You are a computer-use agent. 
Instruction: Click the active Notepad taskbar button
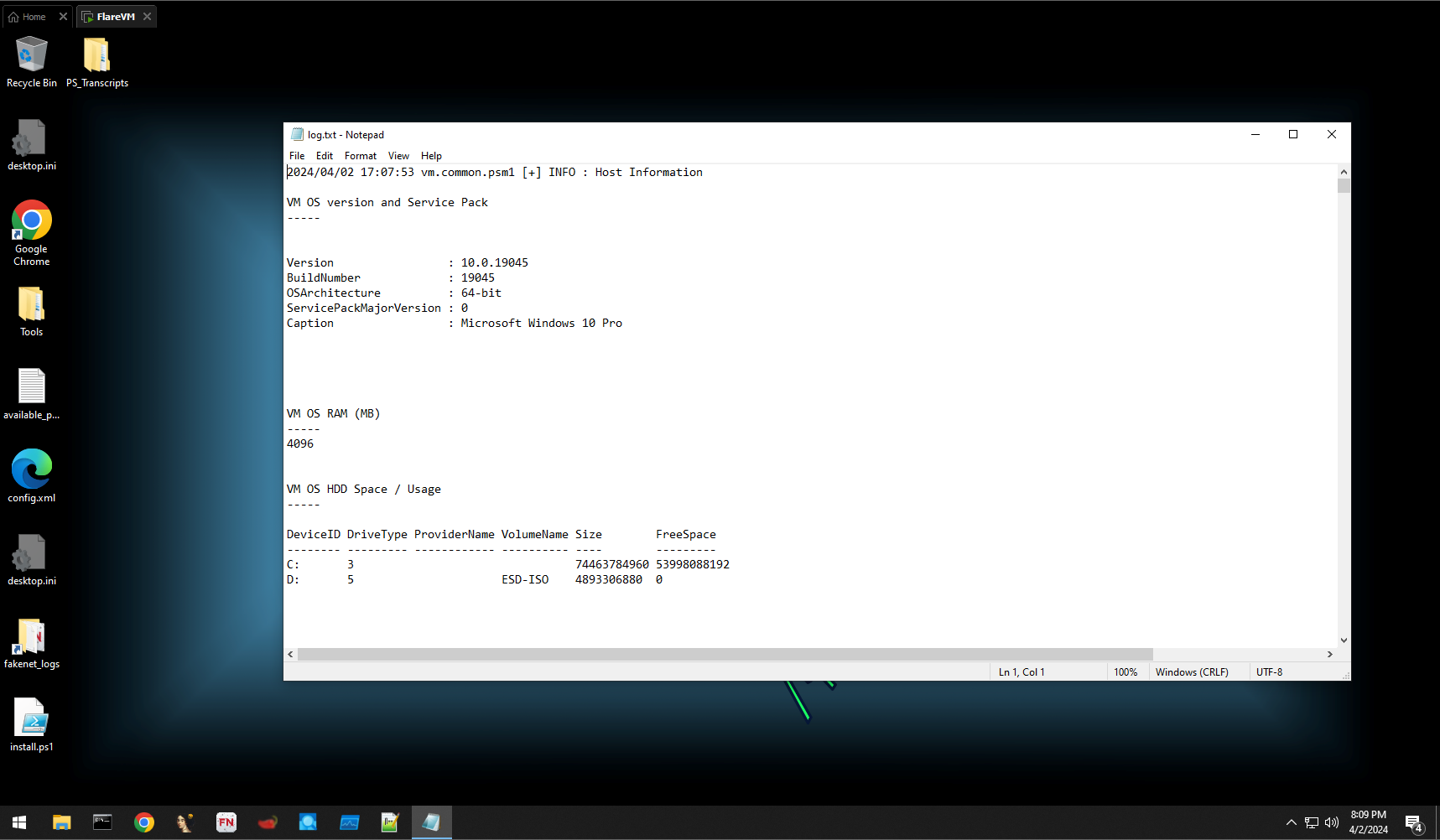pyautogui.click(x=432, y=822)
